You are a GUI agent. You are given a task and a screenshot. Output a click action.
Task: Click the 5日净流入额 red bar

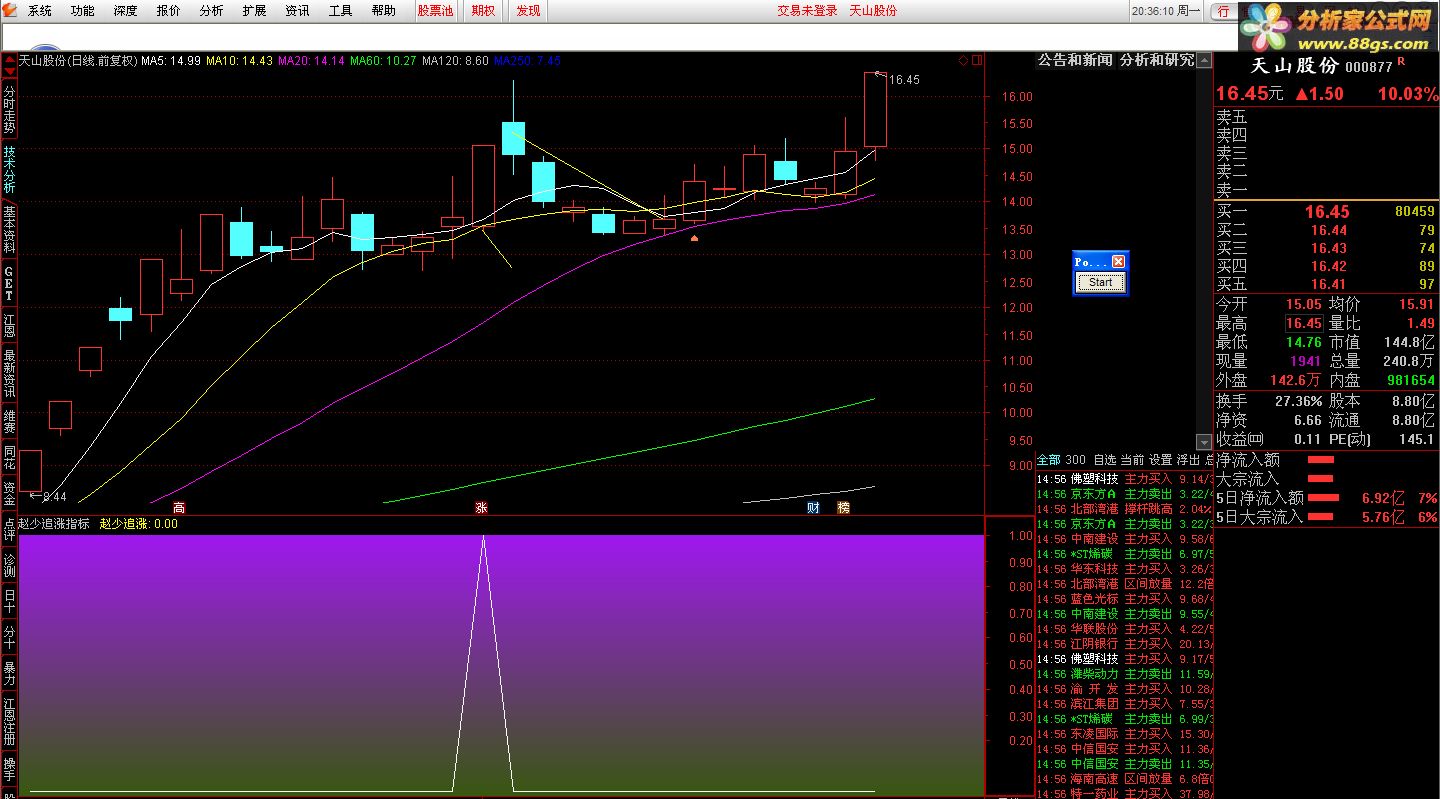pyautogui.click(x=1323, y=498)
